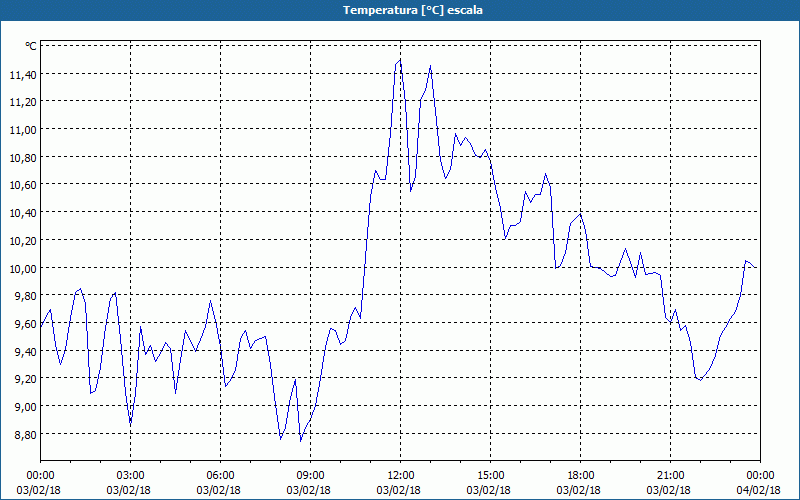
Task: Select the 9,00 y-axis value
Action: (26, 407)
